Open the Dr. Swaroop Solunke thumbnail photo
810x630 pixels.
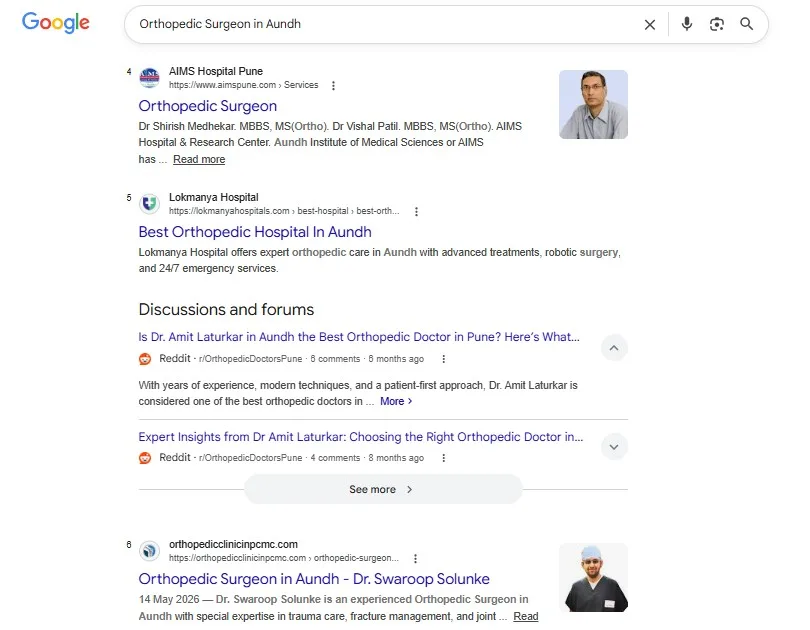click(x=593, y=577)
